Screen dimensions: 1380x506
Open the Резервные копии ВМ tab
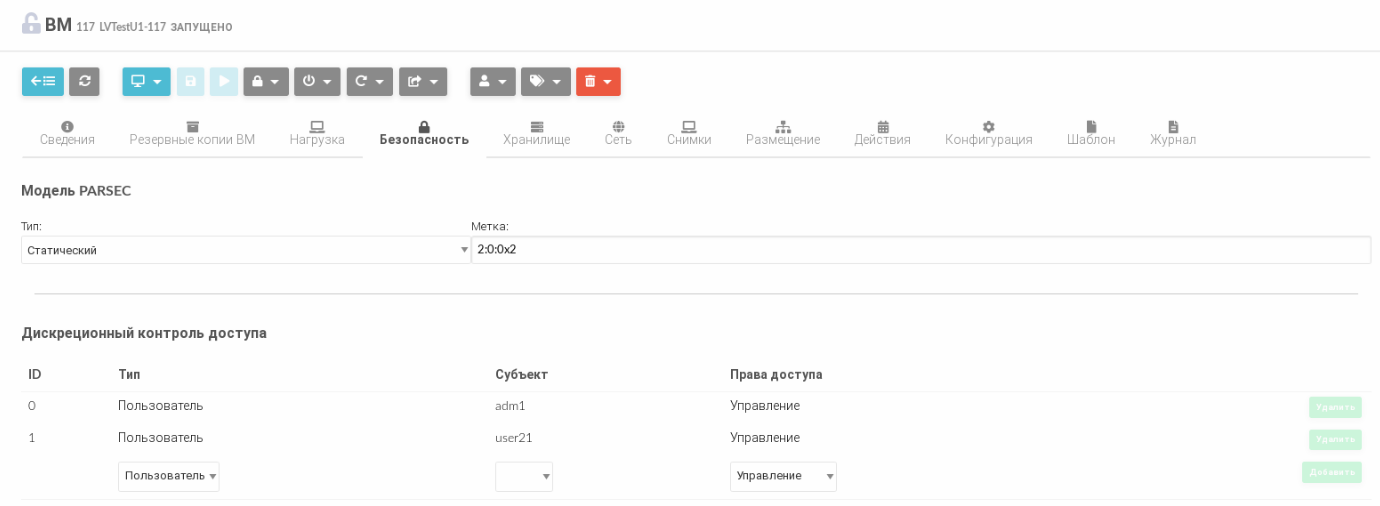pos(192,134)
